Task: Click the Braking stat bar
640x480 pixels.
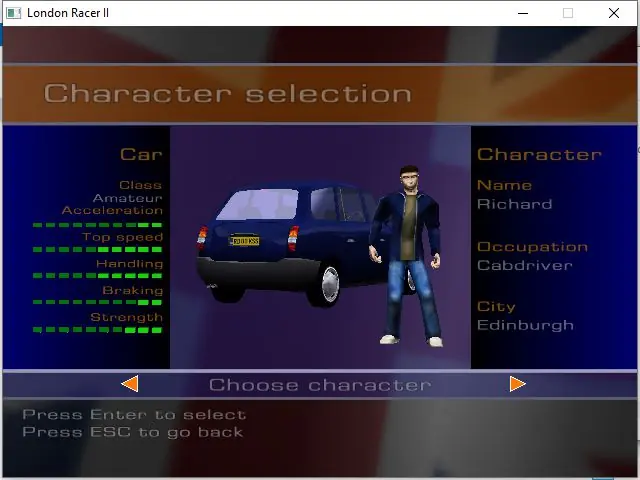Action: pos(98,302)
